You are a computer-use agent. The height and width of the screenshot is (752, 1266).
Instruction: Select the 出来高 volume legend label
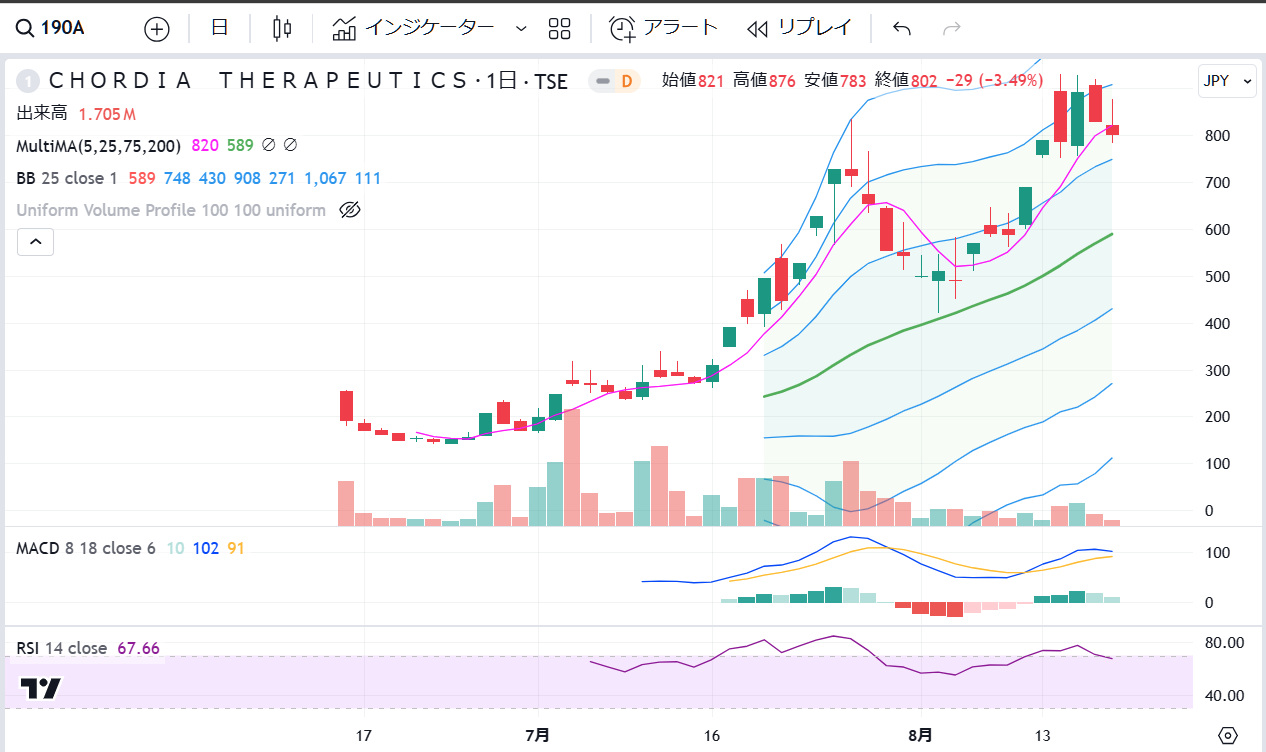(41, 114)
